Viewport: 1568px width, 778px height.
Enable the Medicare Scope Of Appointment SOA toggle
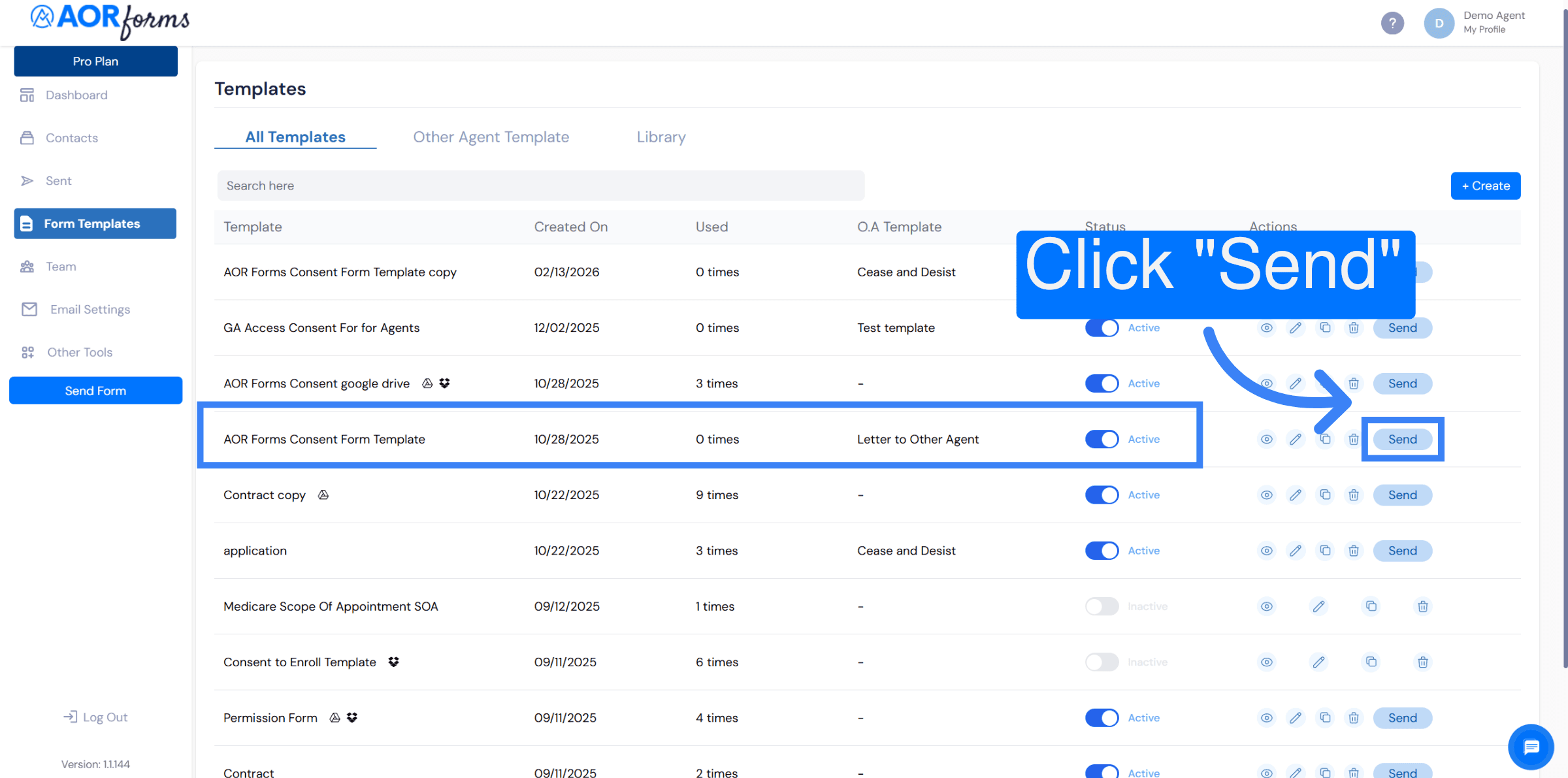[x=1102, y=606]
